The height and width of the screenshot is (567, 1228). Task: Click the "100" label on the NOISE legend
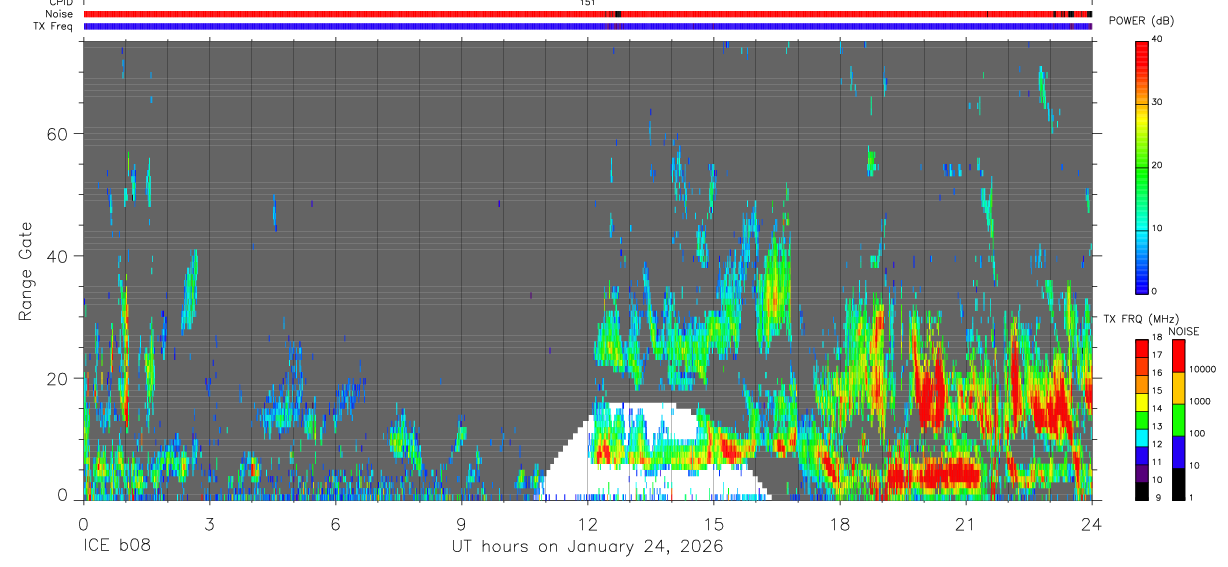(x=1198, y=433)
